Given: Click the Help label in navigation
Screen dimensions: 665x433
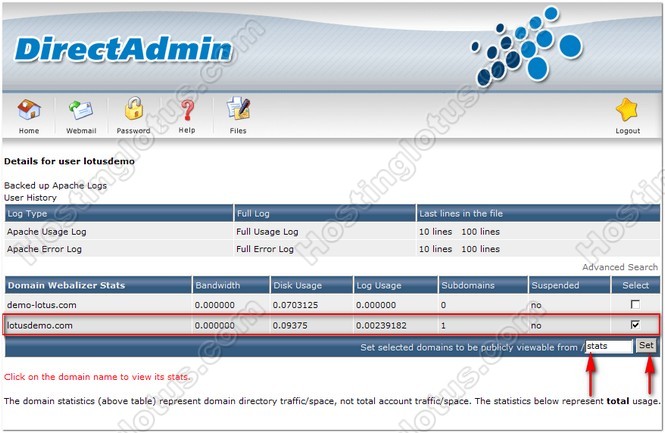Looking at the screenshot, I should [187, 130].
